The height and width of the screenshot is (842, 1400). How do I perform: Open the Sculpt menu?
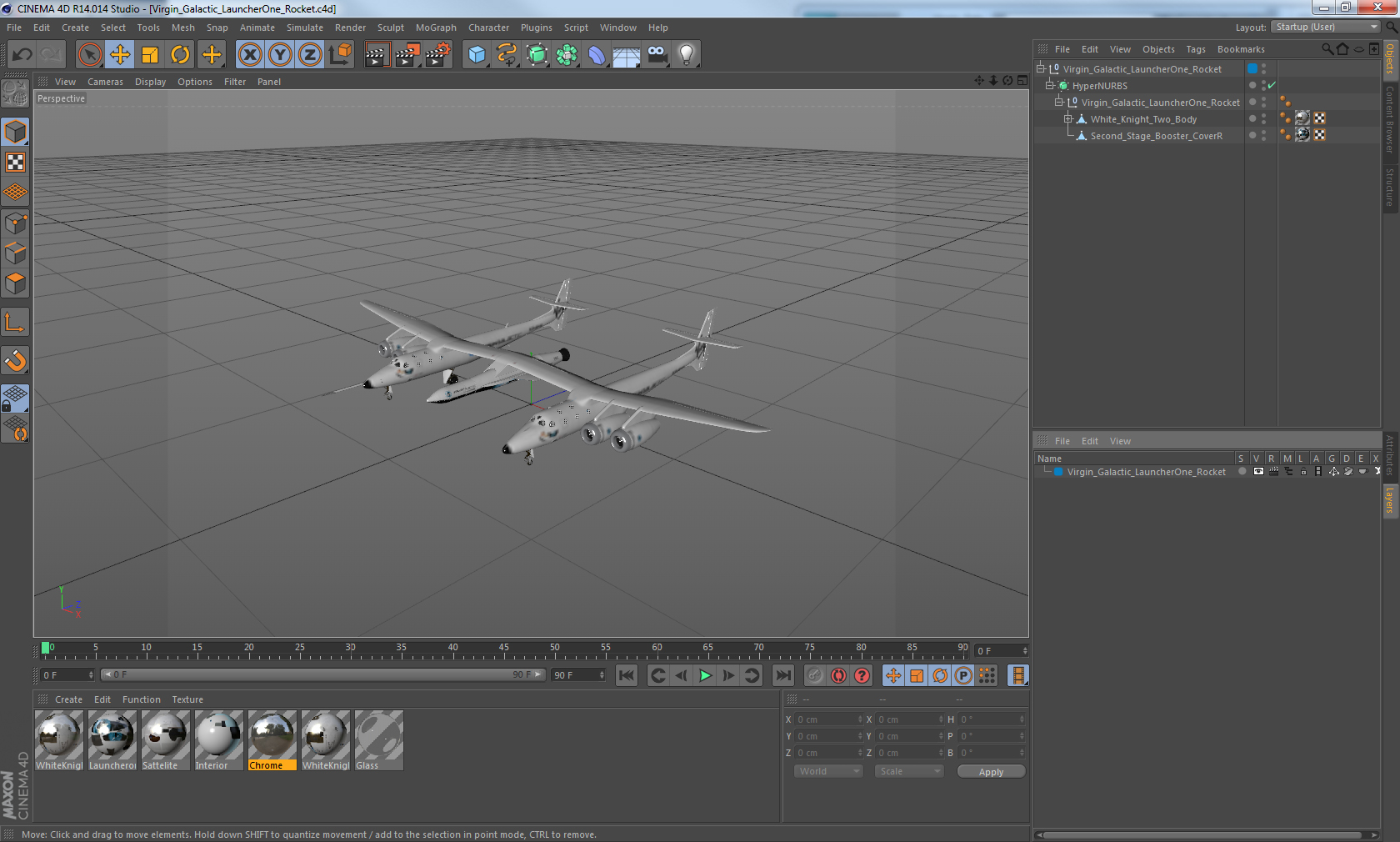[390, 28]
